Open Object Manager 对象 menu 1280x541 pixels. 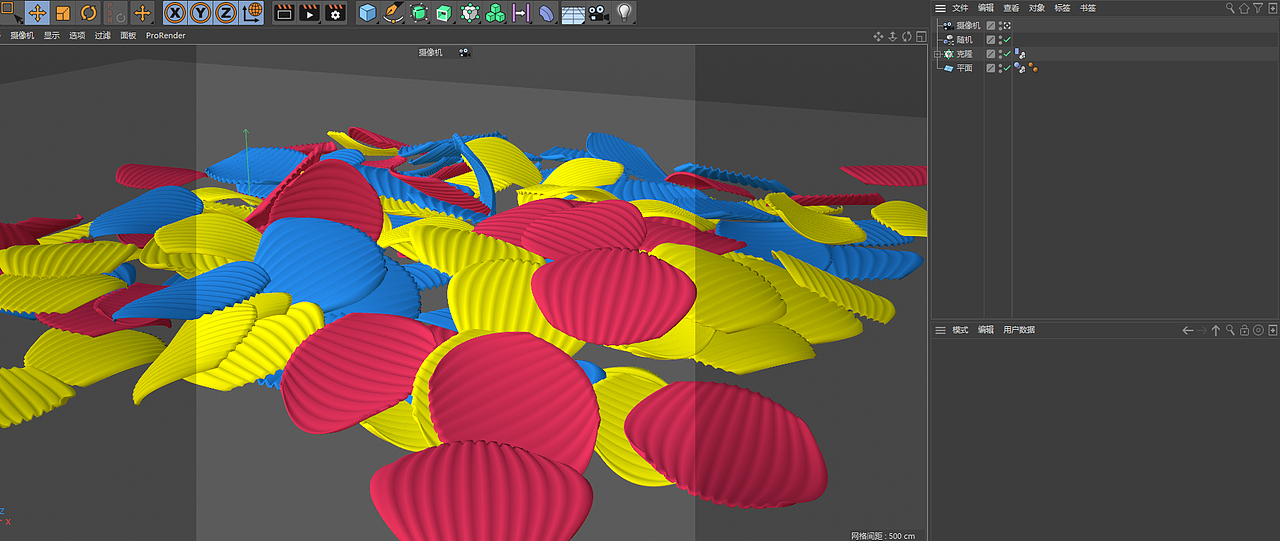coord(1037,8)
